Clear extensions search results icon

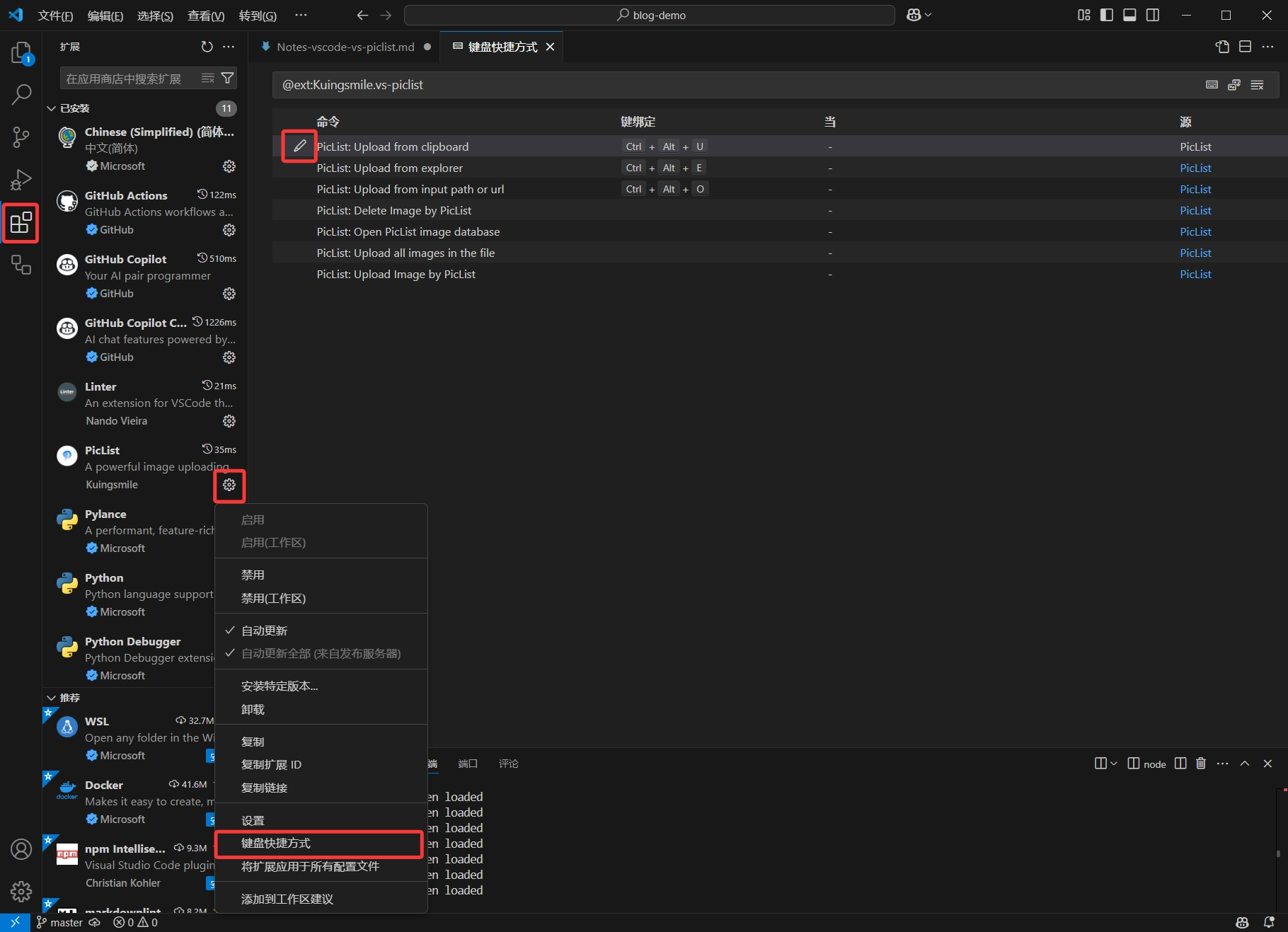[x=207, y=79]
